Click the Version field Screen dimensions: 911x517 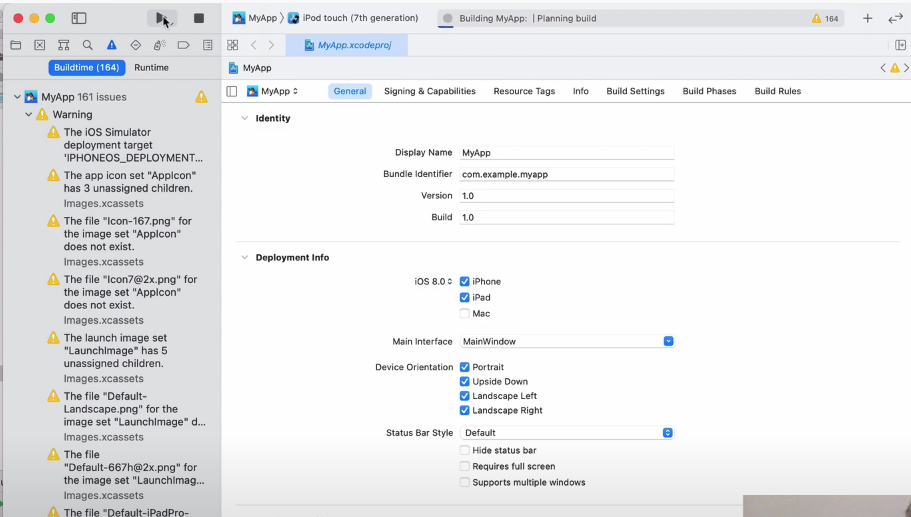566,196
